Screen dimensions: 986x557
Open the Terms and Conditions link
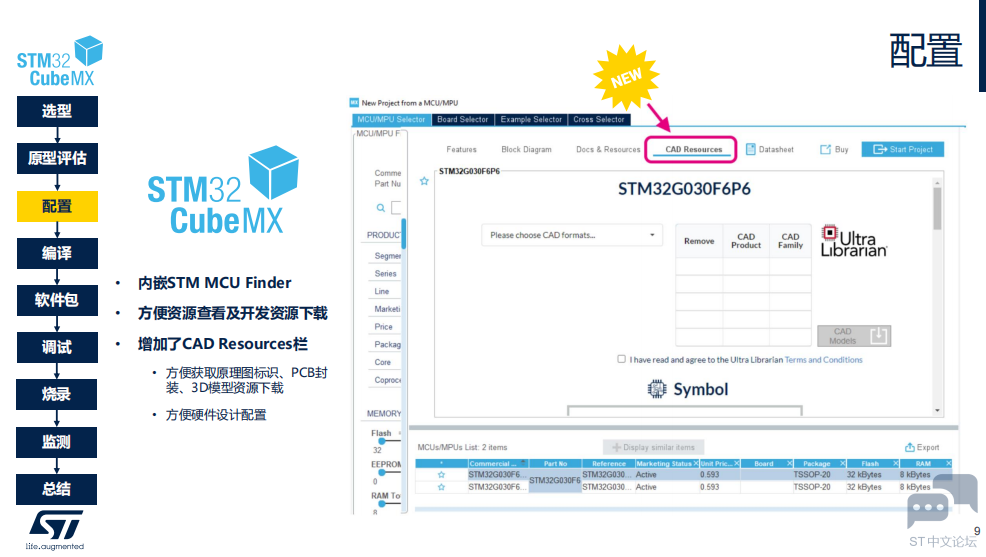[823, 360]
